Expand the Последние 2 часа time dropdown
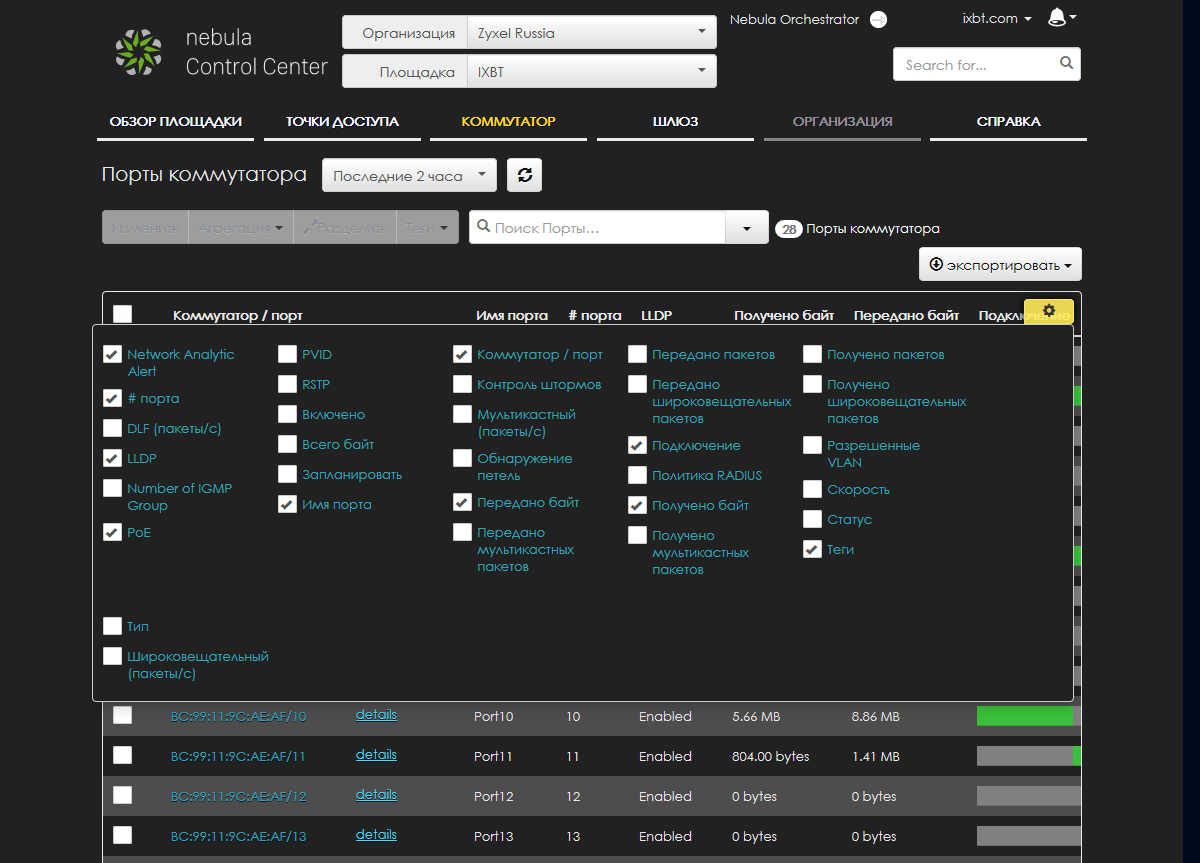 coord(409,176)
